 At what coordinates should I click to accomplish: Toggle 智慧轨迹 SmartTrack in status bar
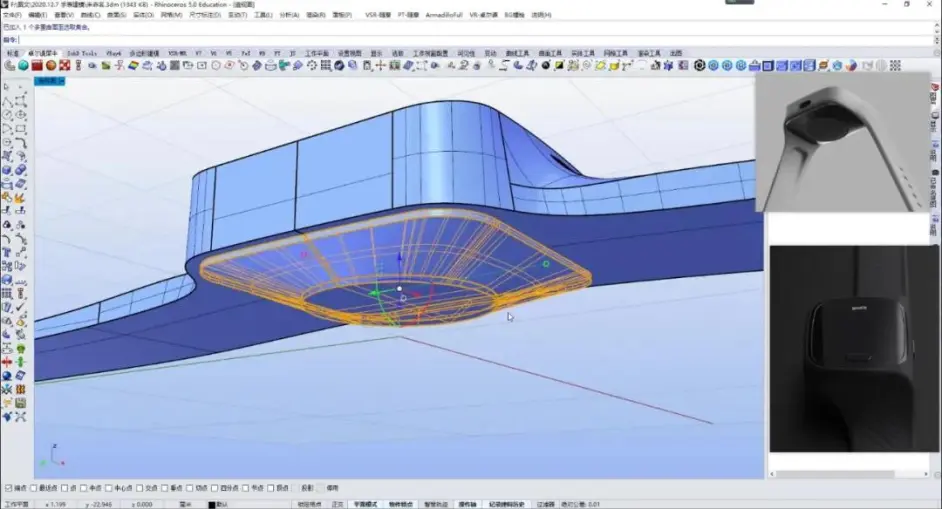click(x=436, y=504)
